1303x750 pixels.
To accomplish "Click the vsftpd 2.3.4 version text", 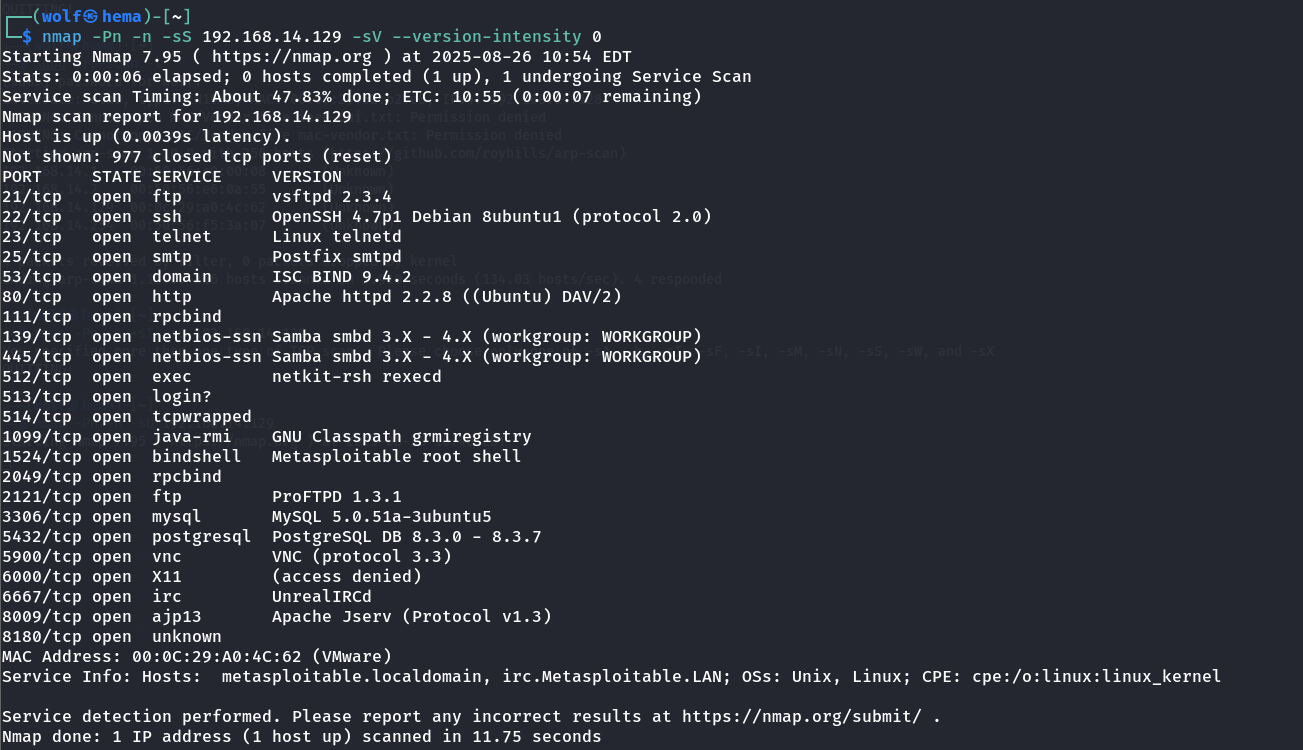I will click(x=331, y=197).
